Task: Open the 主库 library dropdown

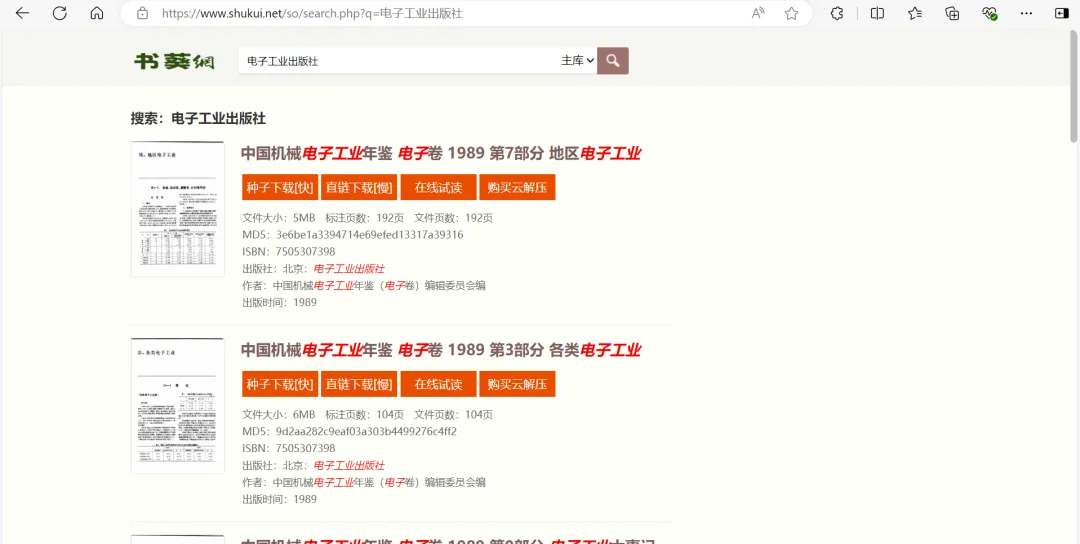Action: 577,61
